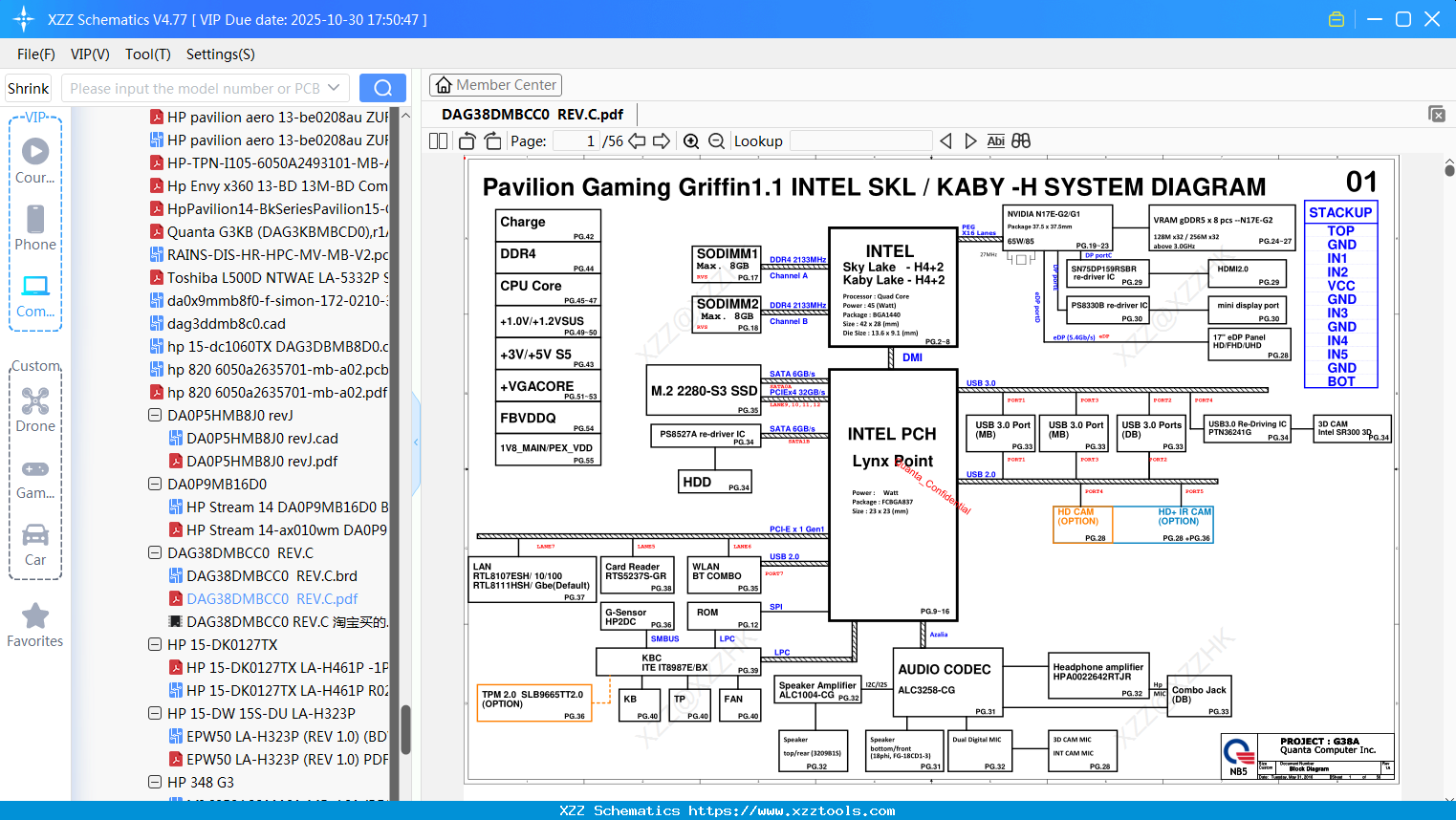The height and width of the screenshot is (820, 1456).
Task: Open the Settings menu
Action: coord(221,54)
